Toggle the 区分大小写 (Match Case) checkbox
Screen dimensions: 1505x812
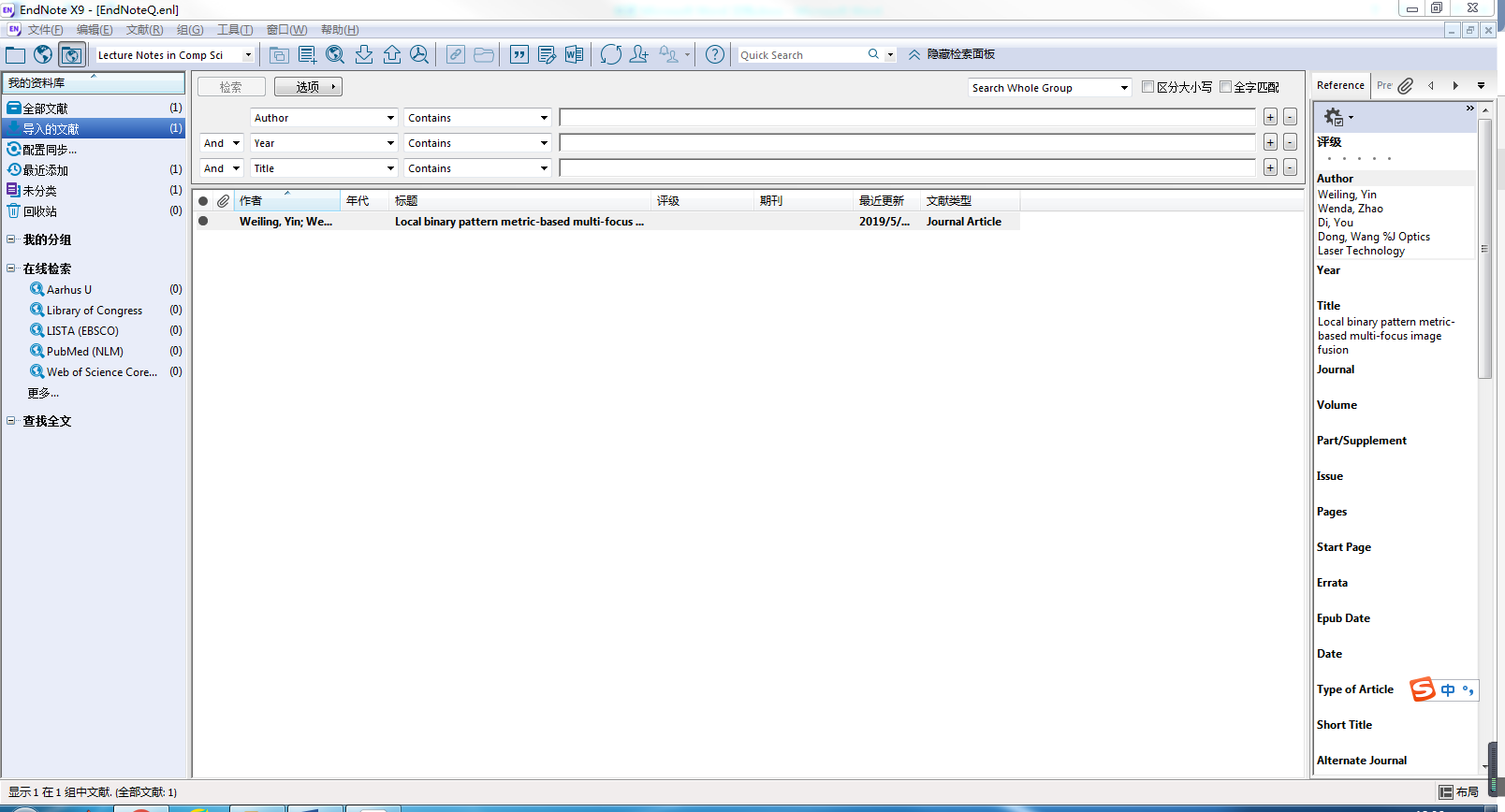(x=1147, y=87)
